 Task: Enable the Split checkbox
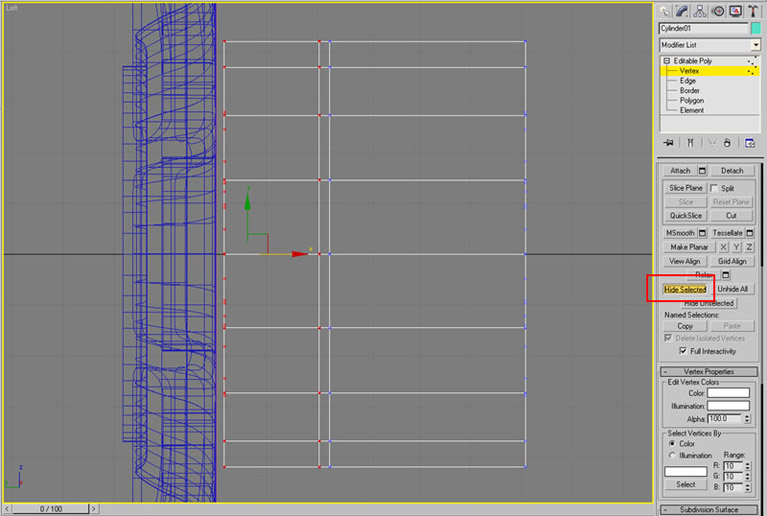pos(714,188)
